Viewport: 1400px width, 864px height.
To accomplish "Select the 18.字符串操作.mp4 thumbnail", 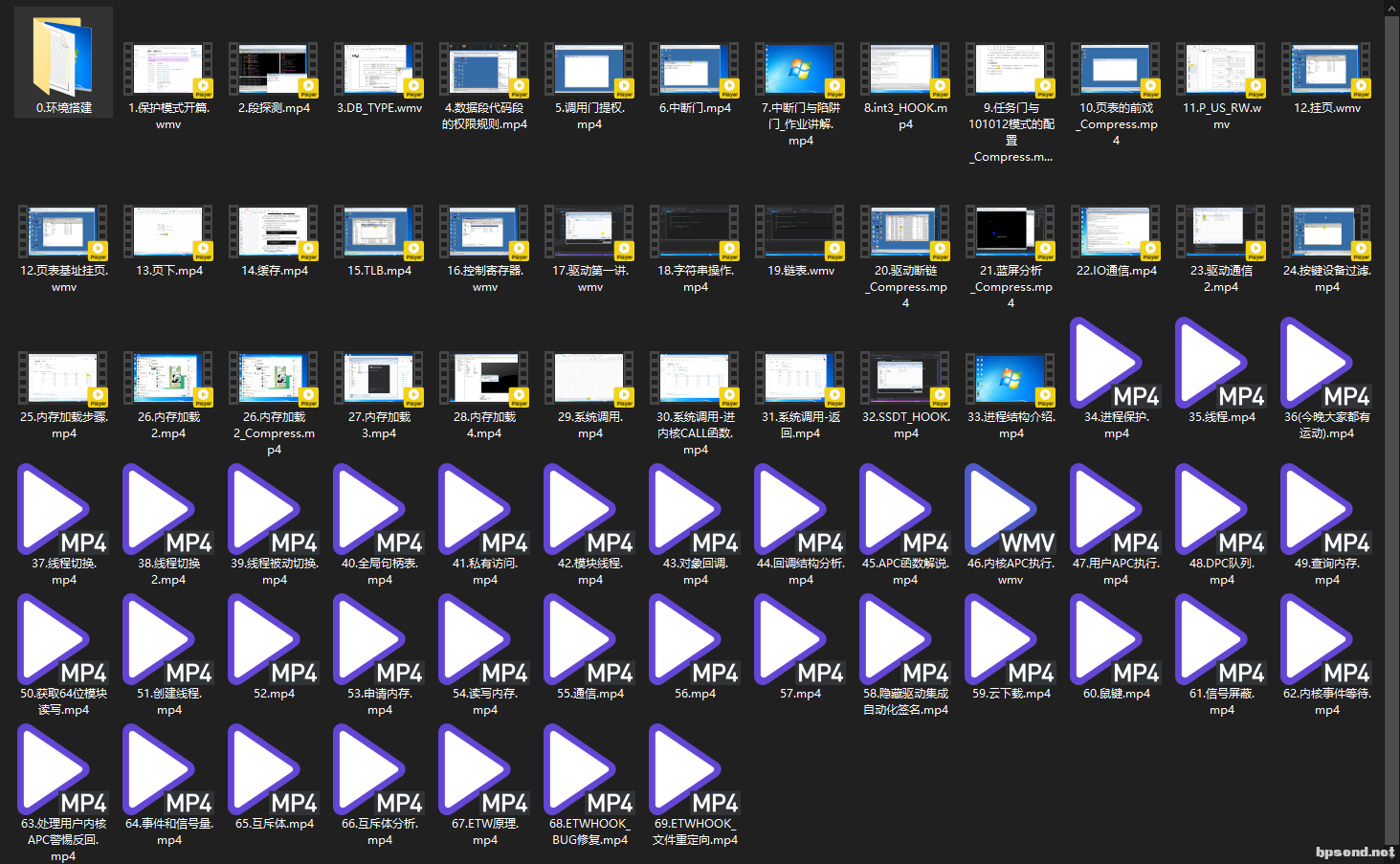I will pos(695,234).
